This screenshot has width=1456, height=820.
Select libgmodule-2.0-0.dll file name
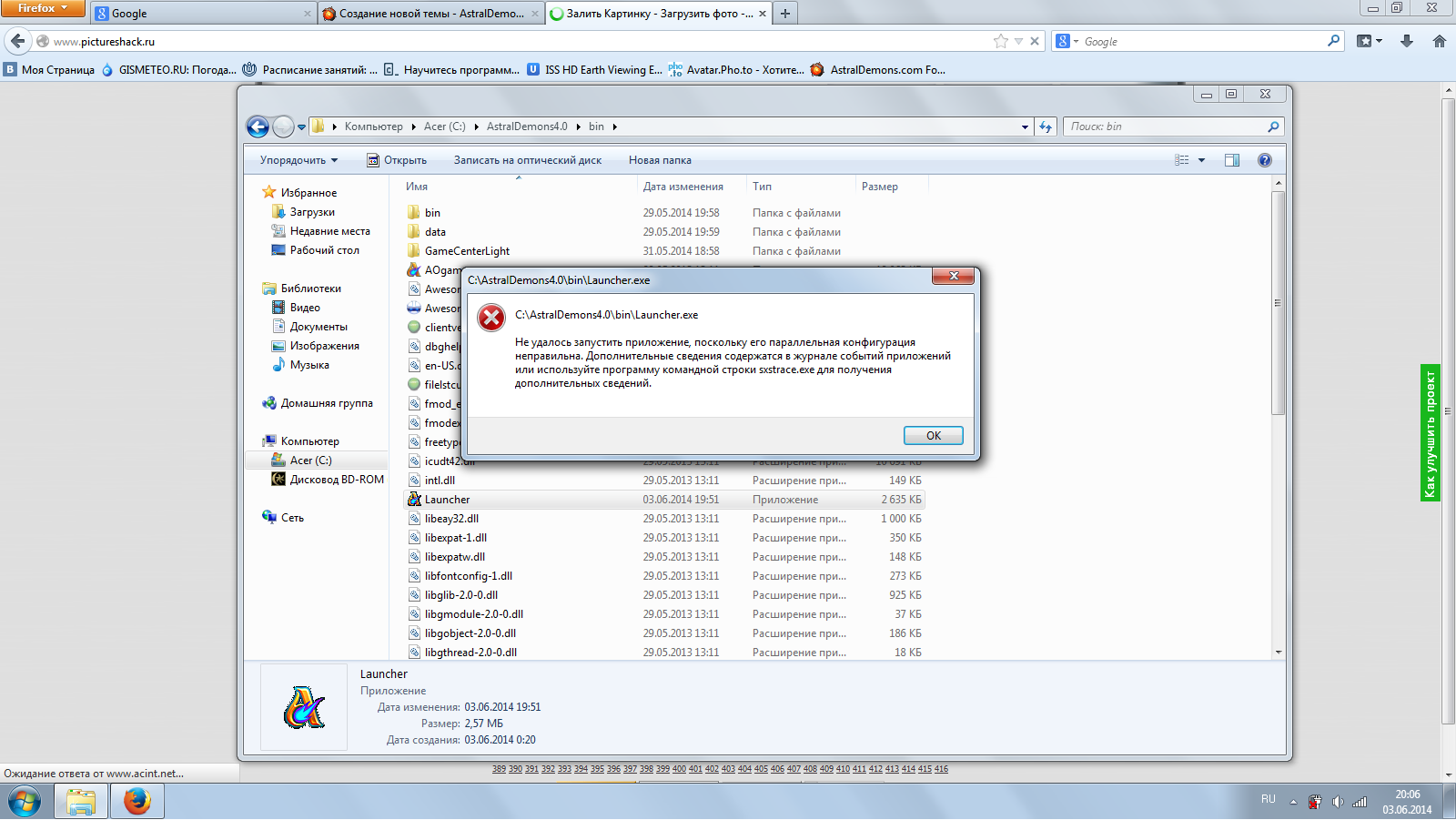point(474,614)
